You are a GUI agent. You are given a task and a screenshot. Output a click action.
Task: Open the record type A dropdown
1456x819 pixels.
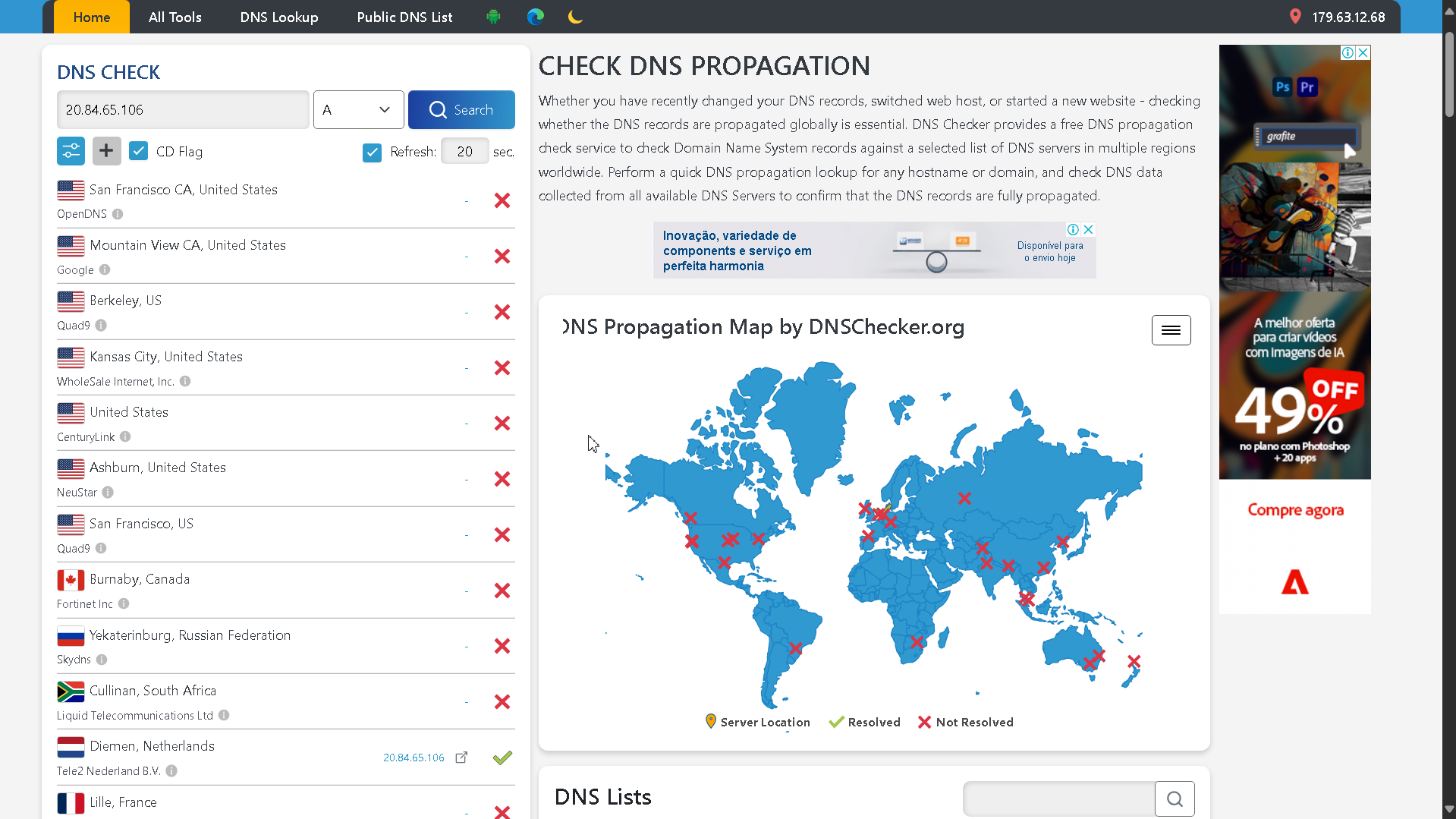[358, 110]
